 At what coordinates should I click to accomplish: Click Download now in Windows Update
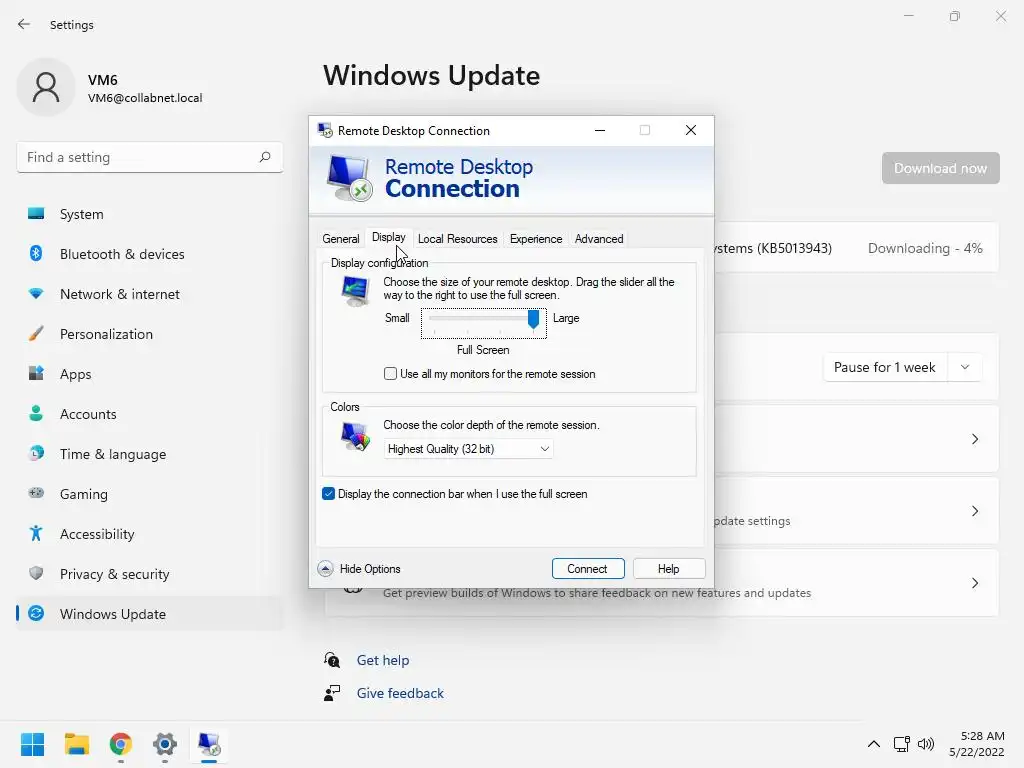point(940,168)
